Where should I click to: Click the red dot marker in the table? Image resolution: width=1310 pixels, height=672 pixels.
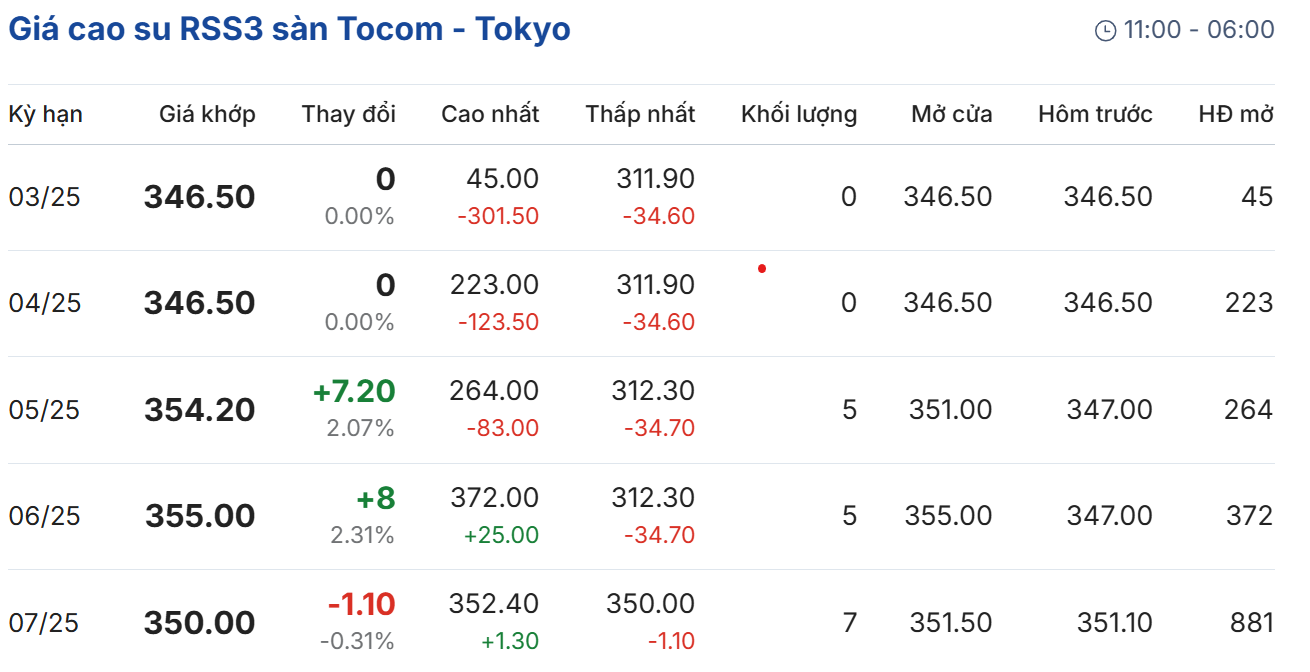[762, 268]
